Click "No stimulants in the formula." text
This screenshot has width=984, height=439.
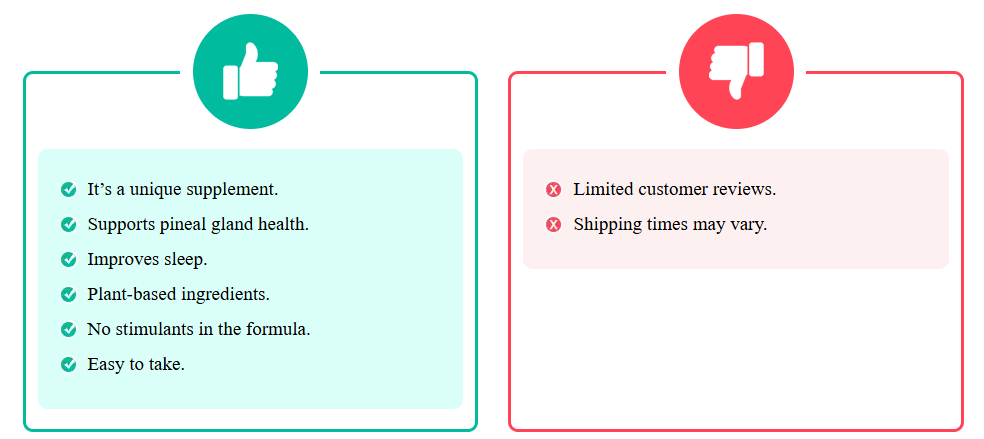point(198,329)
